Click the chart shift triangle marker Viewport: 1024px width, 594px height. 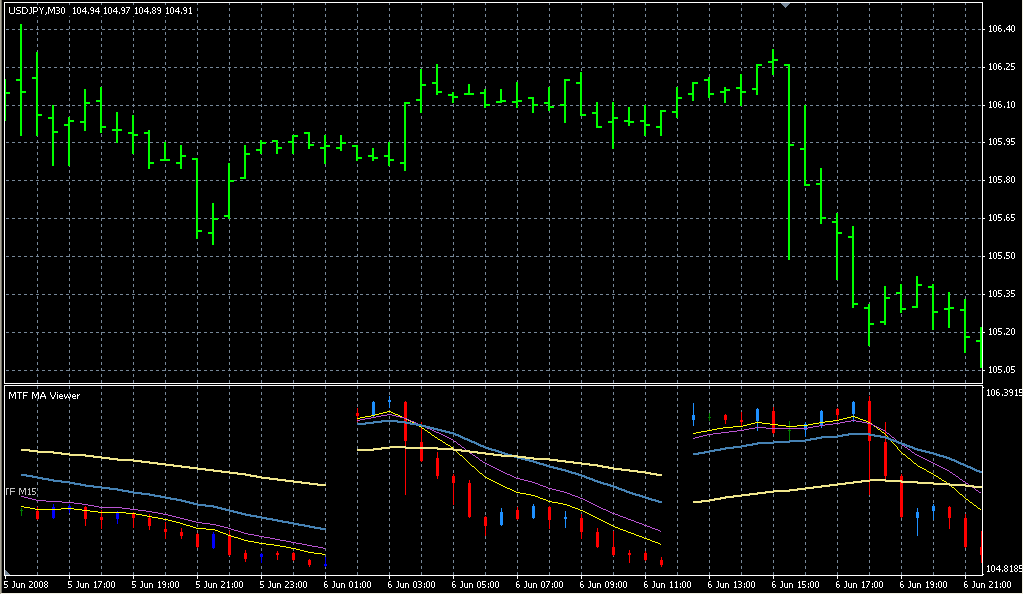tap(785, 6)
